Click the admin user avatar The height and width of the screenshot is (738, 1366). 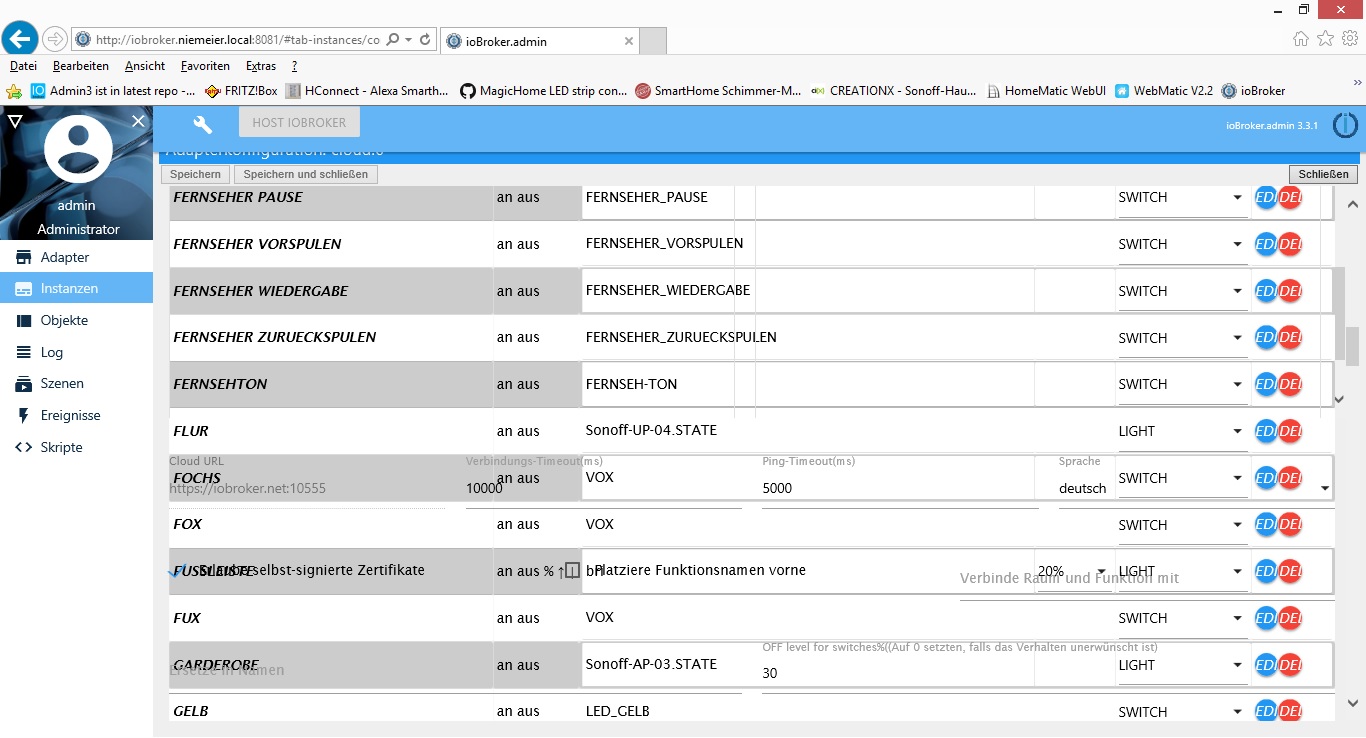click(78, 148)
